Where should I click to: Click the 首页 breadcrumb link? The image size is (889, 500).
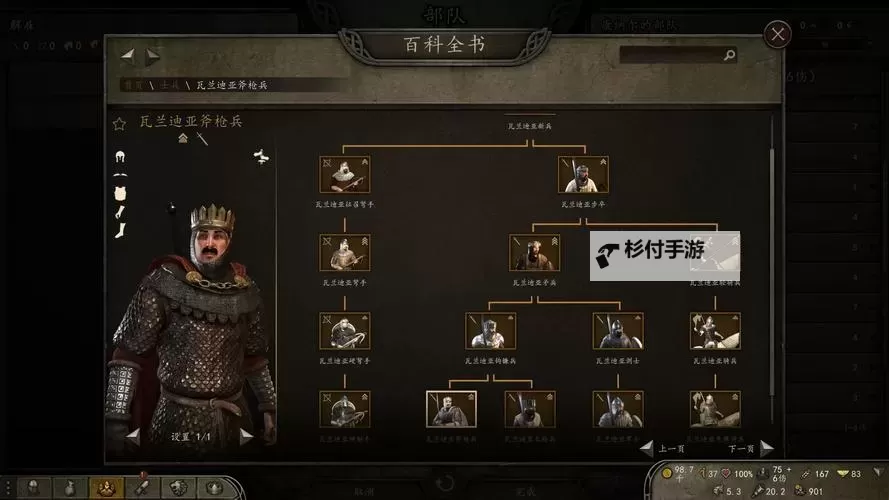pos(134,85)
